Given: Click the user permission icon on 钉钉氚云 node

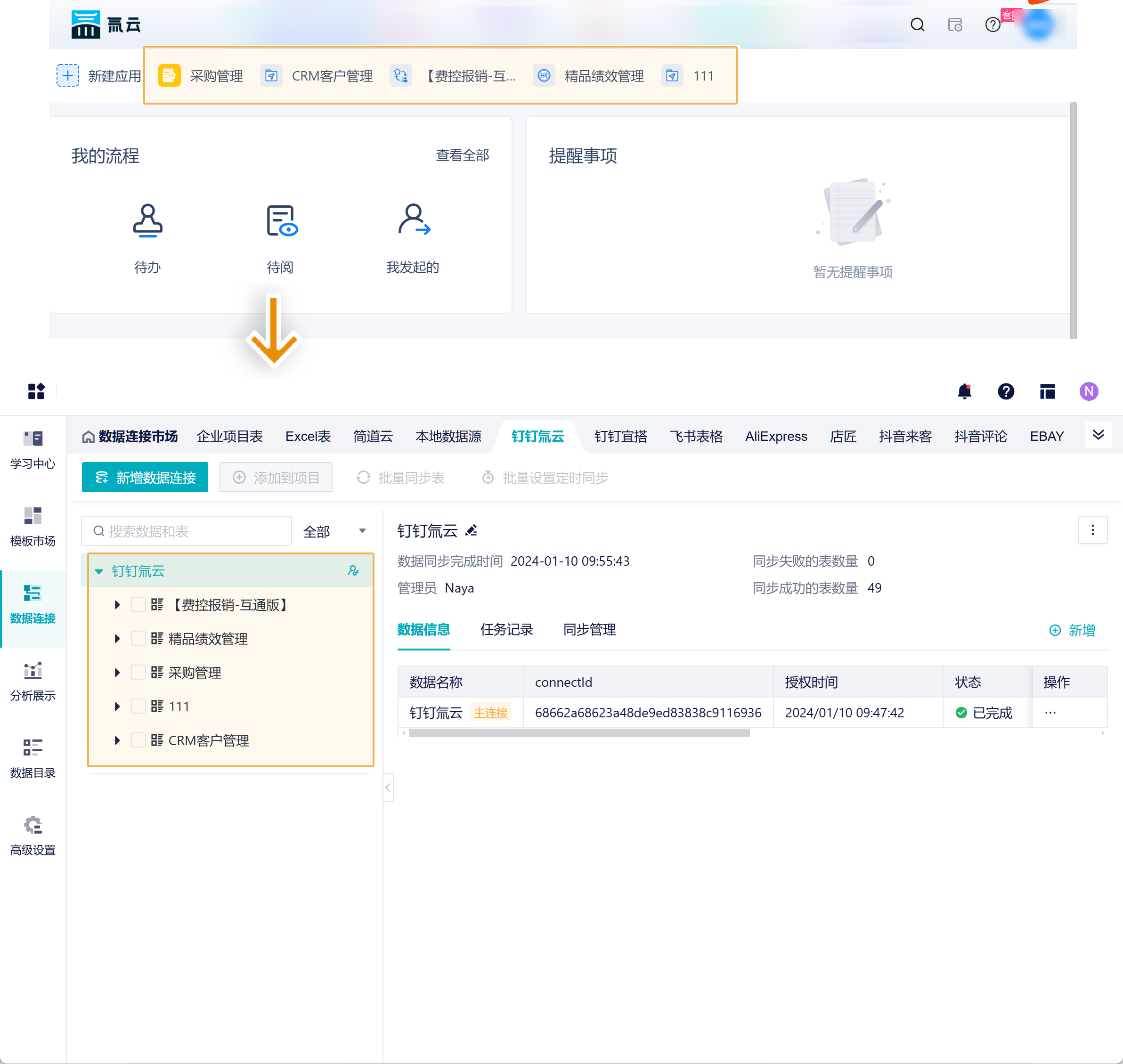Looking at the screenshot, I should click(x=353, y=570).
